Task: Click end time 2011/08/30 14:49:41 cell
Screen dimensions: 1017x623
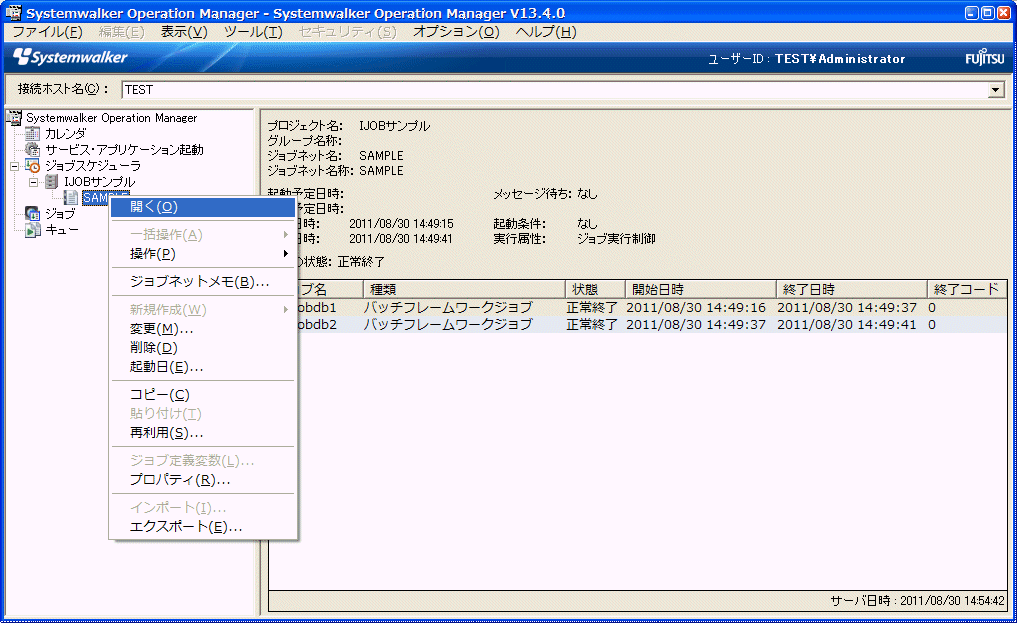Action: (x=847, y=324)
